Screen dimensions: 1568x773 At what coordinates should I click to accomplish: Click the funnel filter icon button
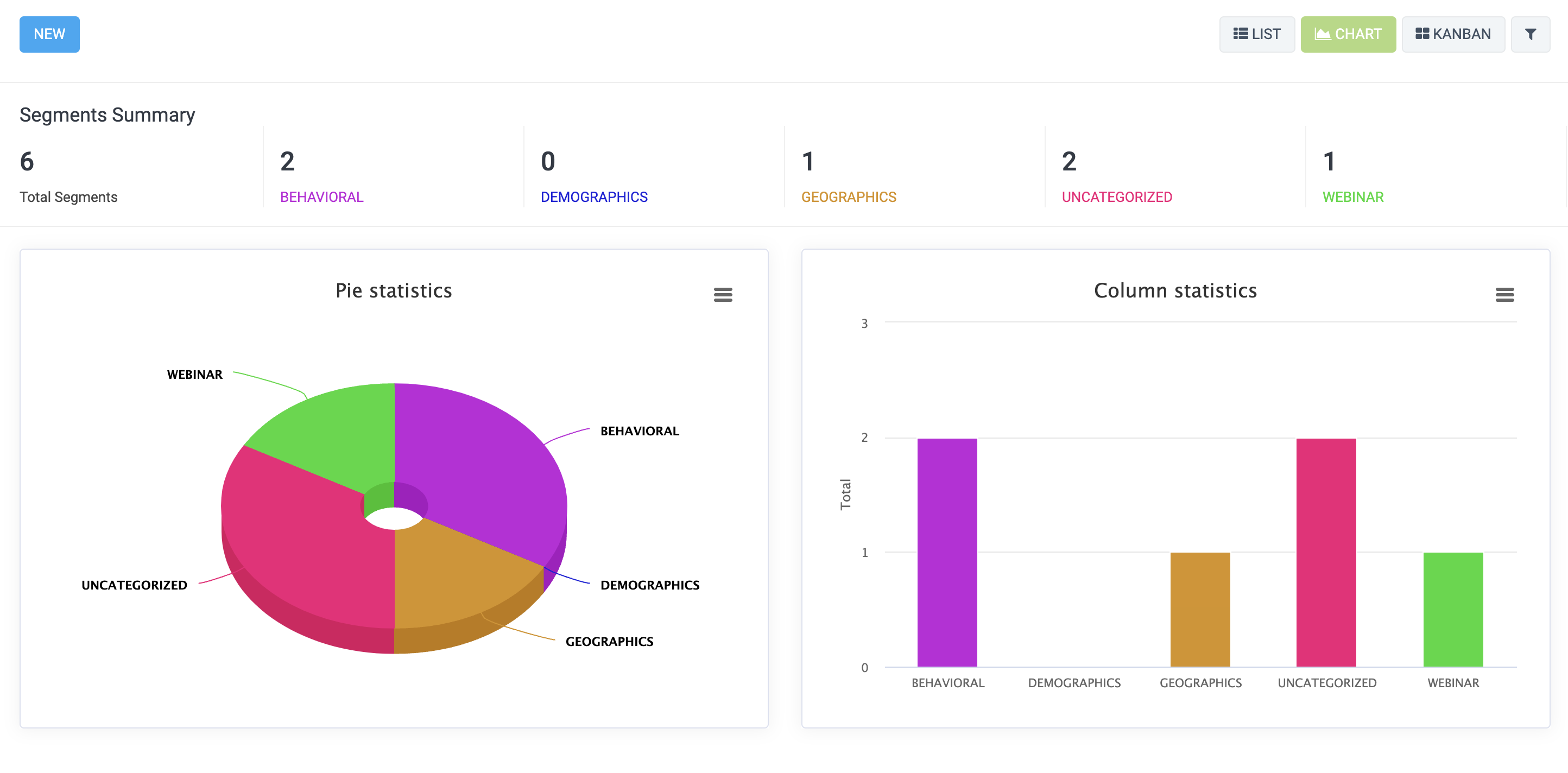pos(1529,34)
